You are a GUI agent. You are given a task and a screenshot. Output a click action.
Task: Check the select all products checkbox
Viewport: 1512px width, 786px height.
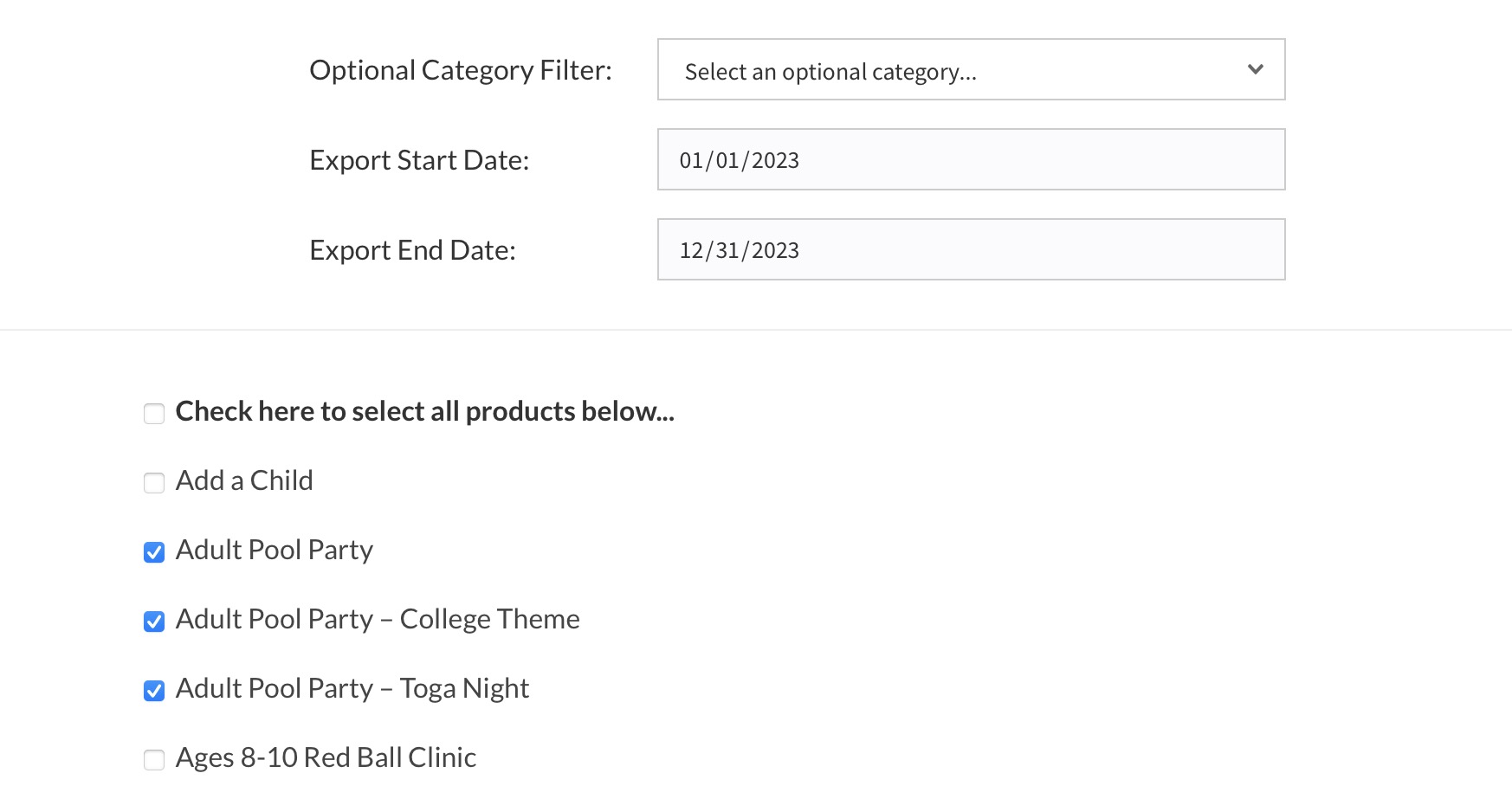pos(154,414)
